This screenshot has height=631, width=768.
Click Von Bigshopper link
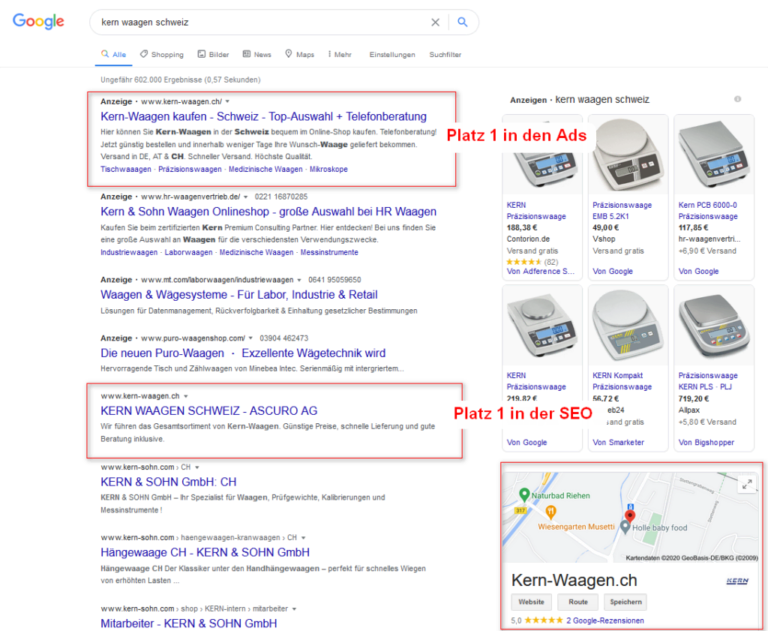click(x=706, y=442)
